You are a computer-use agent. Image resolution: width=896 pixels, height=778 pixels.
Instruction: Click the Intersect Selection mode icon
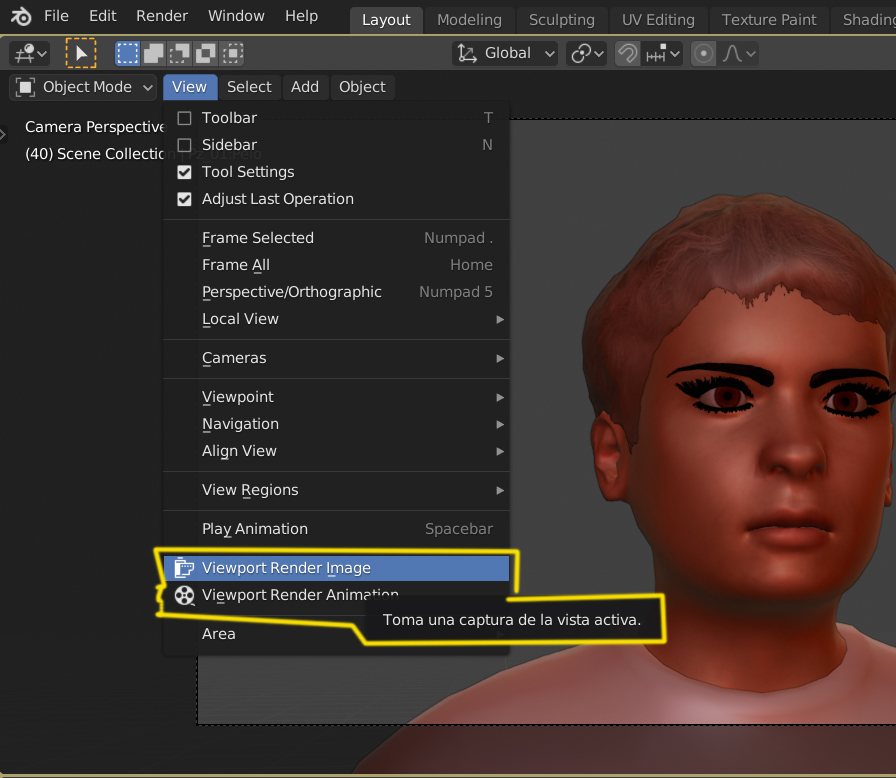[x=232, y=53]
